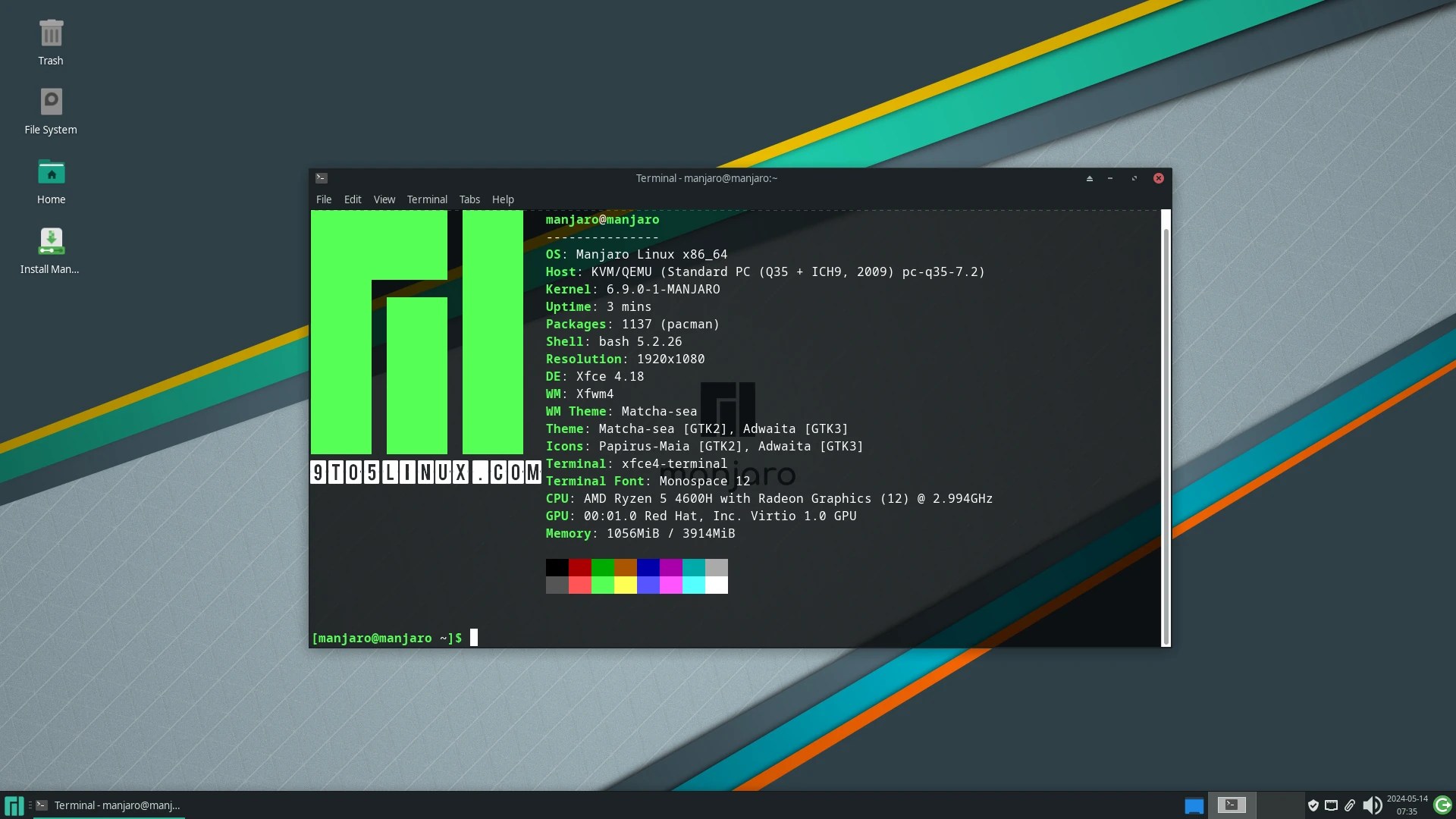Open the Terminal menu

tap(427, 199)
